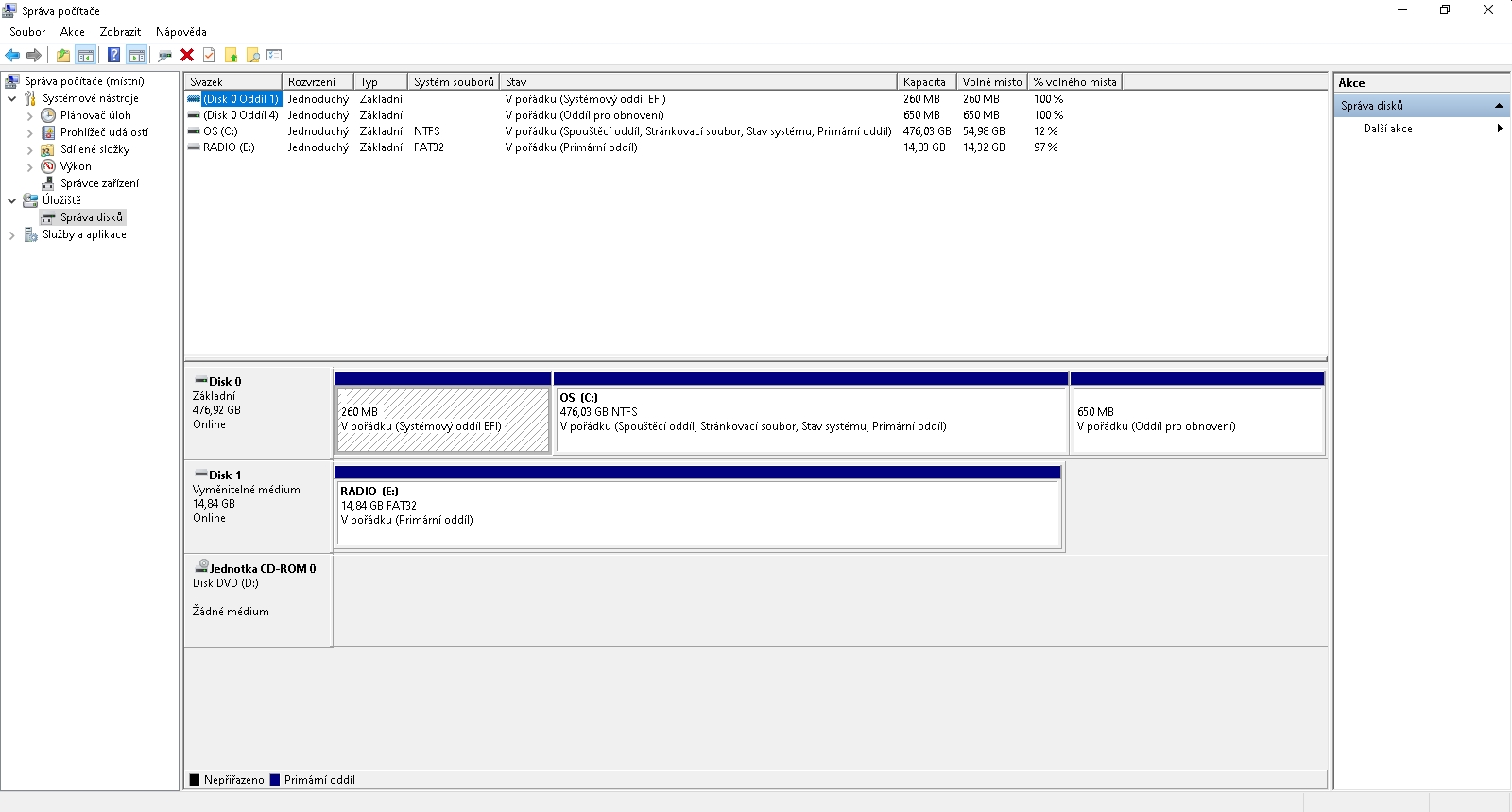
Task: Click the blue Primární oddíl legend swatch
Action: pos(275,780)
